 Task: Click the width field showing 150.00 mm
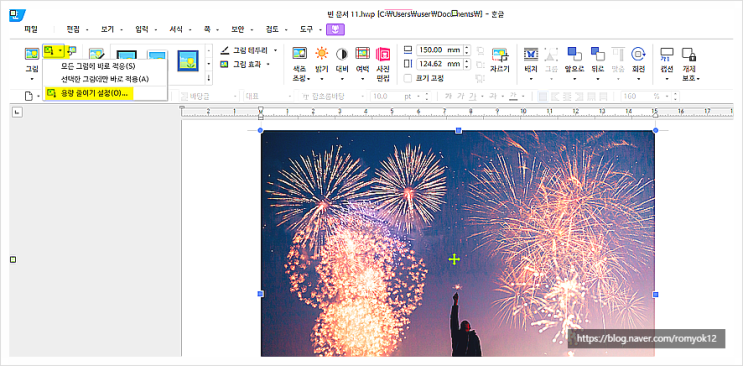click(x=440, y=50)
